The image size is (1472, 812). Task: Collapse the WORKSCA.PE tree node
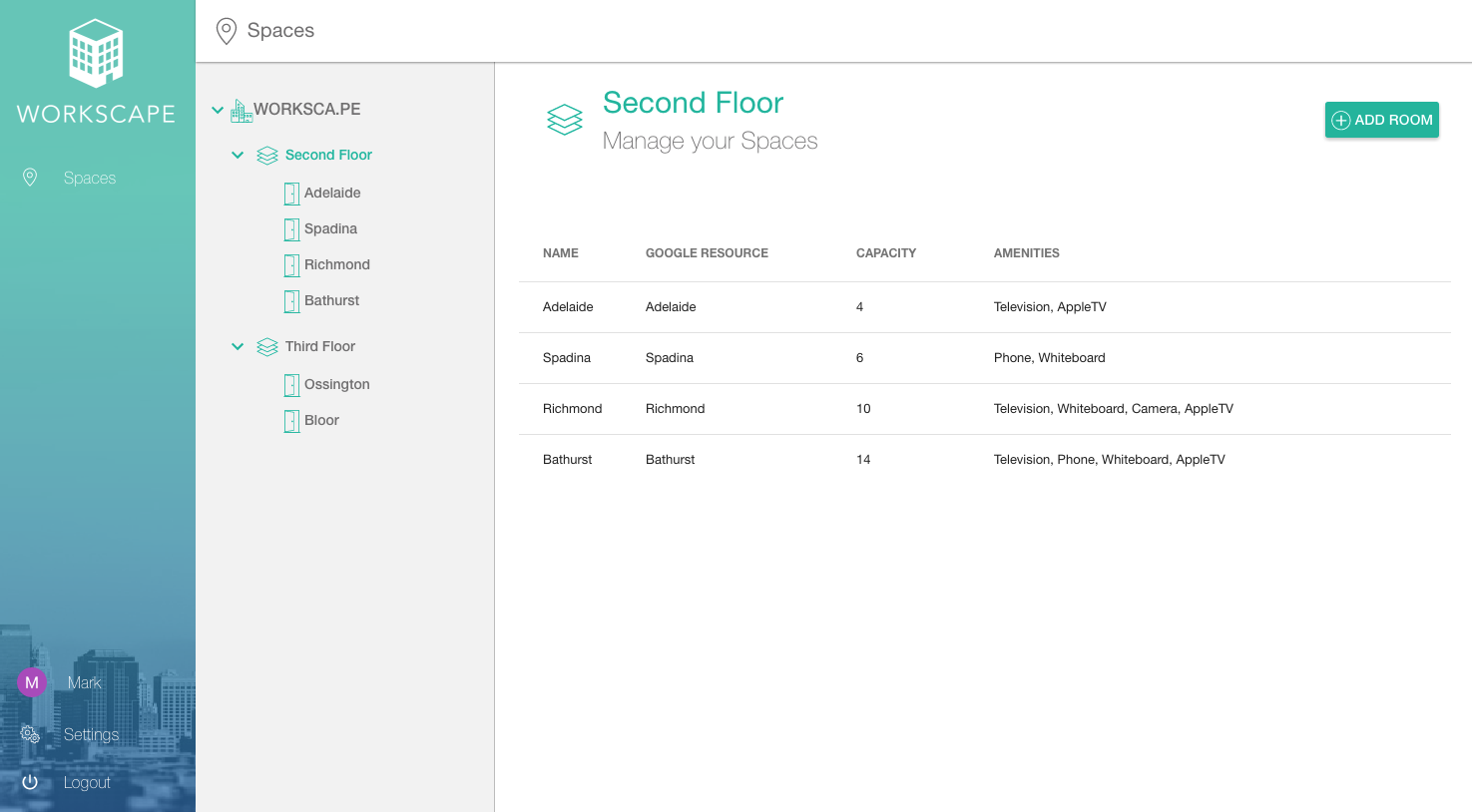(218, 110)
